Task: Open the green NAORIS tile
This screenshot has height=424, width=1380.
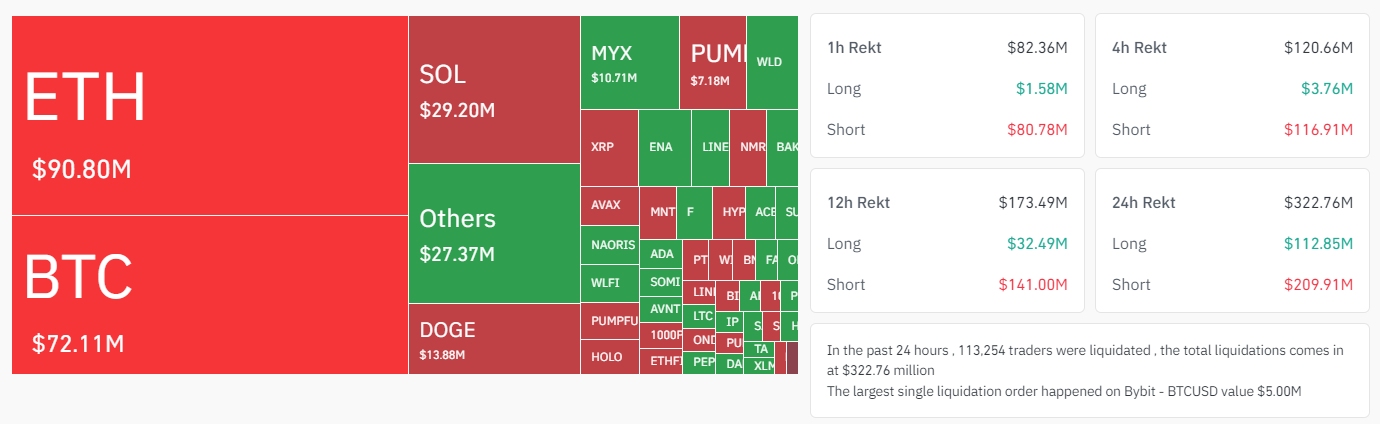Action: pos(609,245)
